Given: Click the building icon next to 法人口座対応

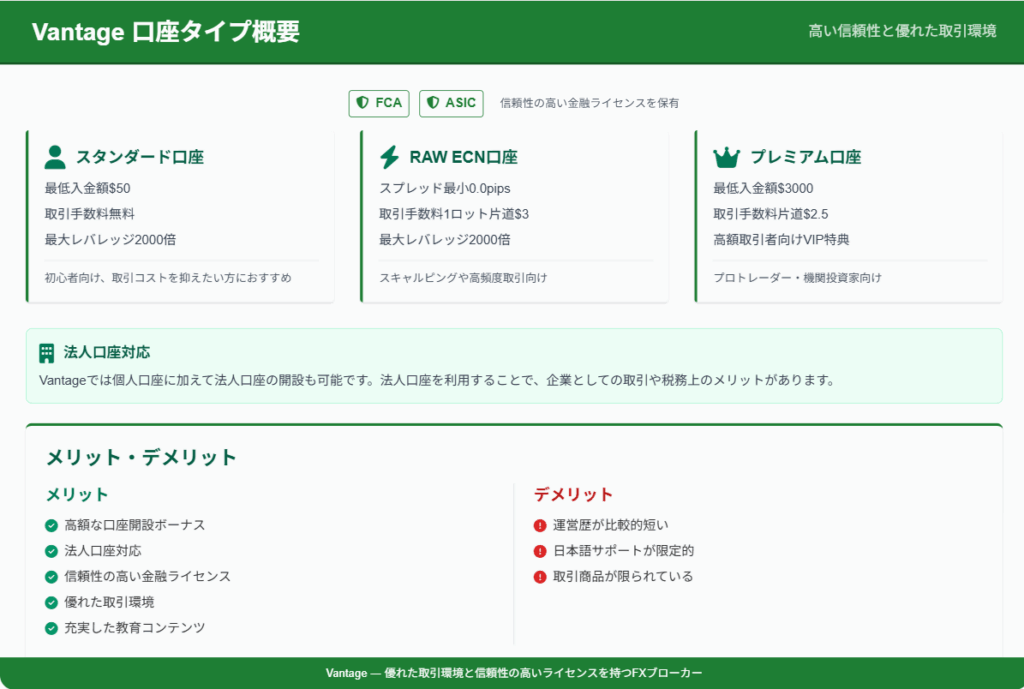Looking at the screenshot, I should (47, 353).
